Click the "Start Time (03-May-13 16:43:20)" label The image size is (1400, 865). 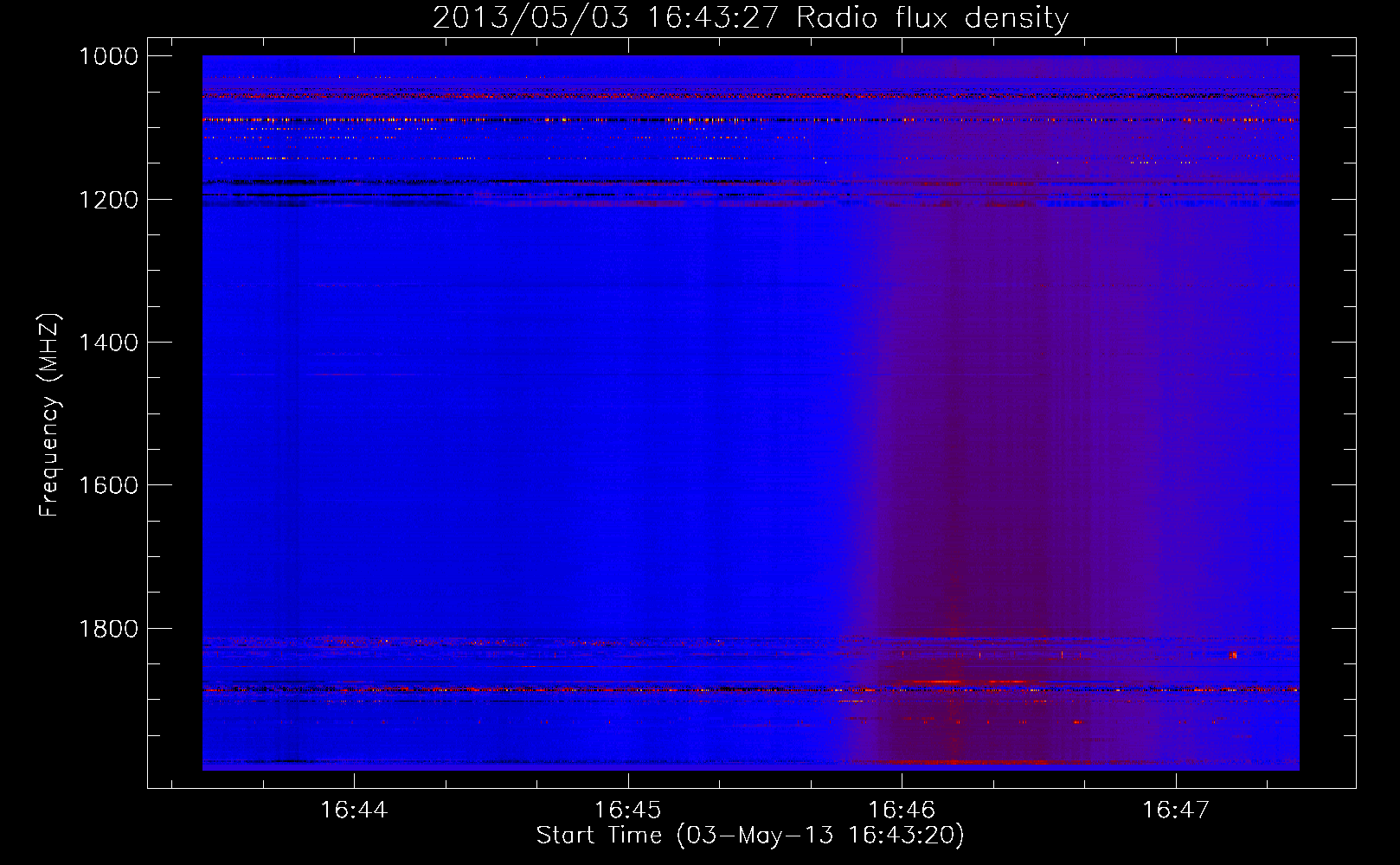point(750,835)
